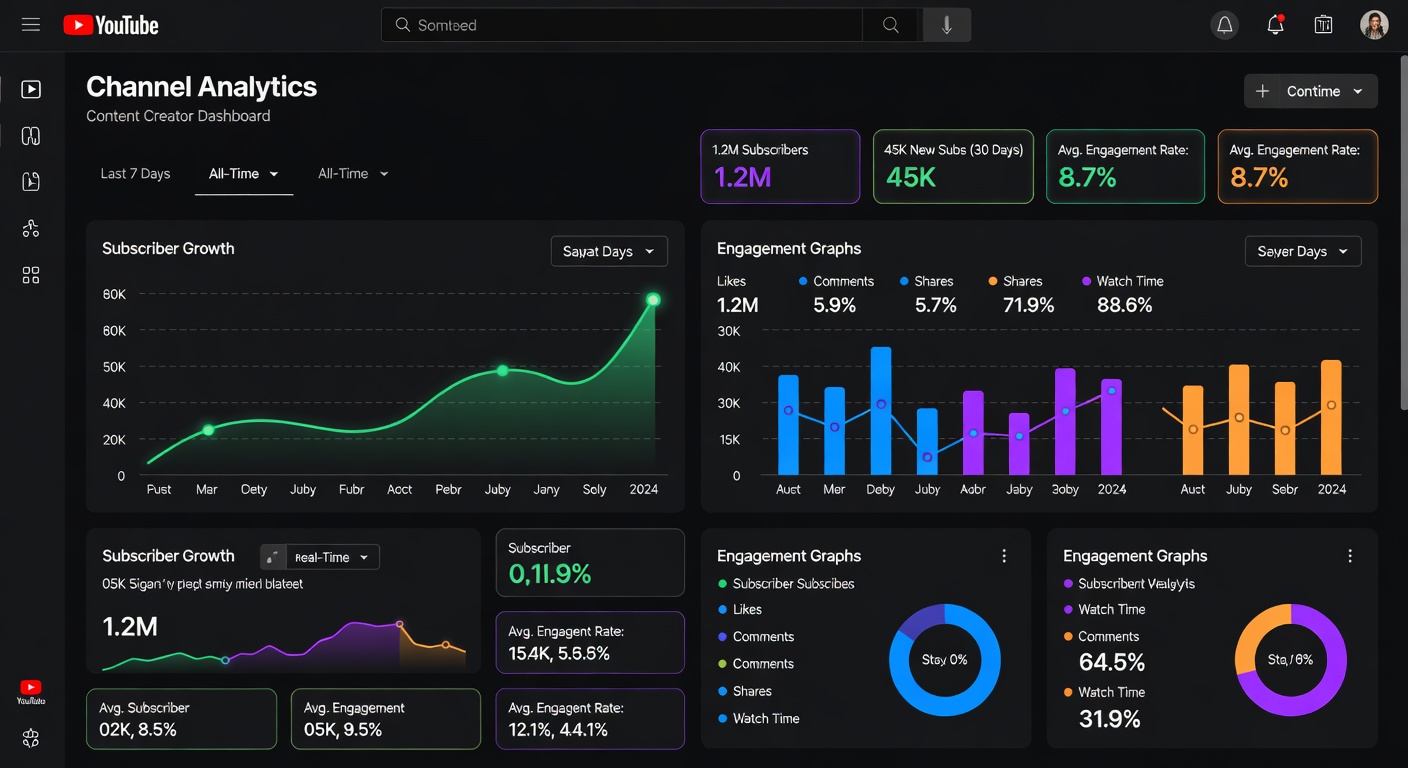This screenshot has height=768, width=1408.
Task: Click the Contime button
Action: click(1311, 91)
